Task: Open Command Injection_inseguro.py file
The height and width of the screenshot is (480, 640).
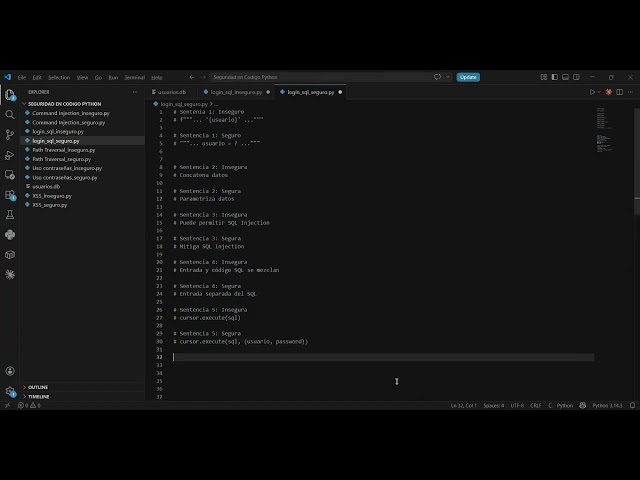Action: pyautogui.click(x=71, y=113)
